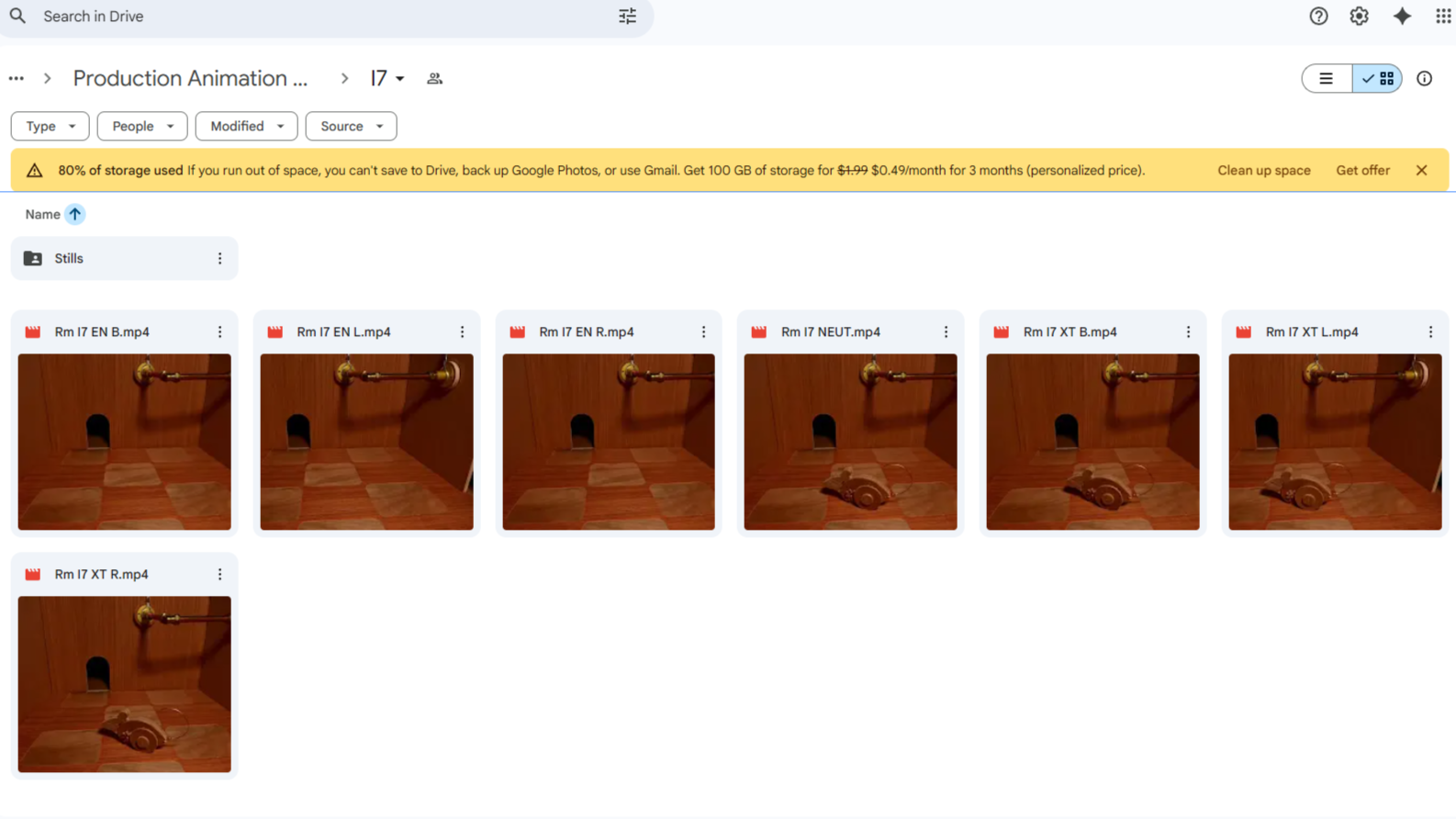Show the view details info panel

pyautogui.click(x=1424, y=79)
